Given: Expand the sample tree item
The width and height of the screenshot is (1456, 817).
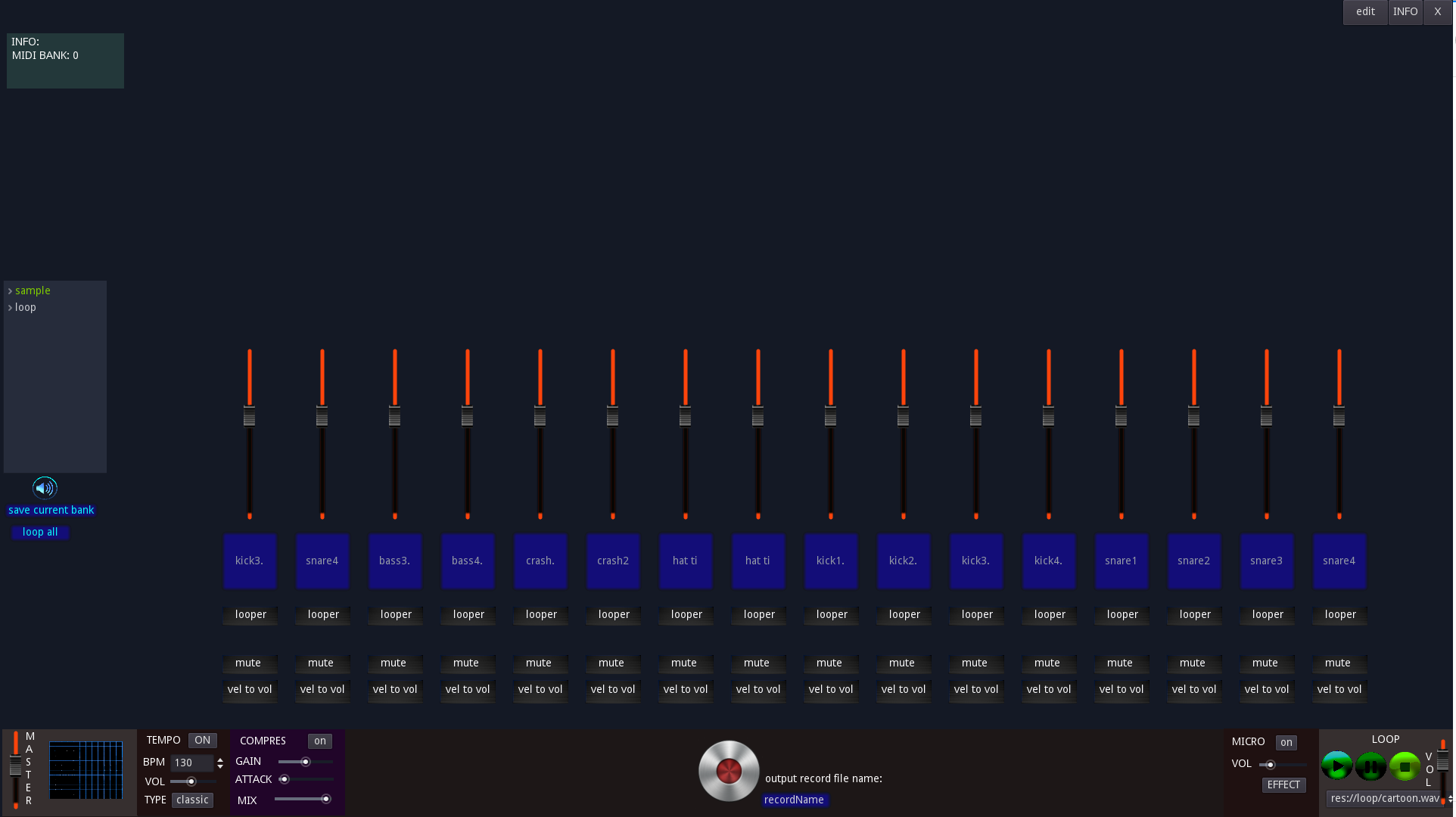Looking at the screenshot, I should [11, 291].
